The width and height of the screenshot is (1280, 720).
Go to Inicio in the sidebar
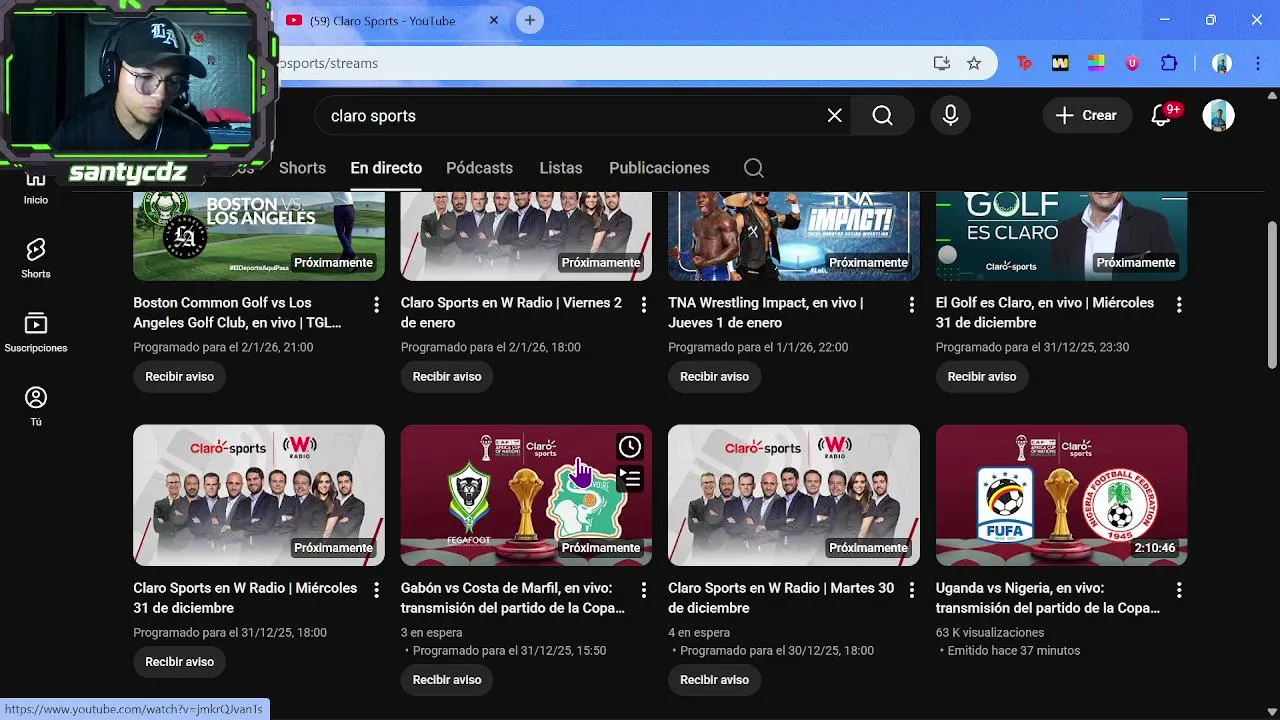pyautogui.click(x=36, y=187)
